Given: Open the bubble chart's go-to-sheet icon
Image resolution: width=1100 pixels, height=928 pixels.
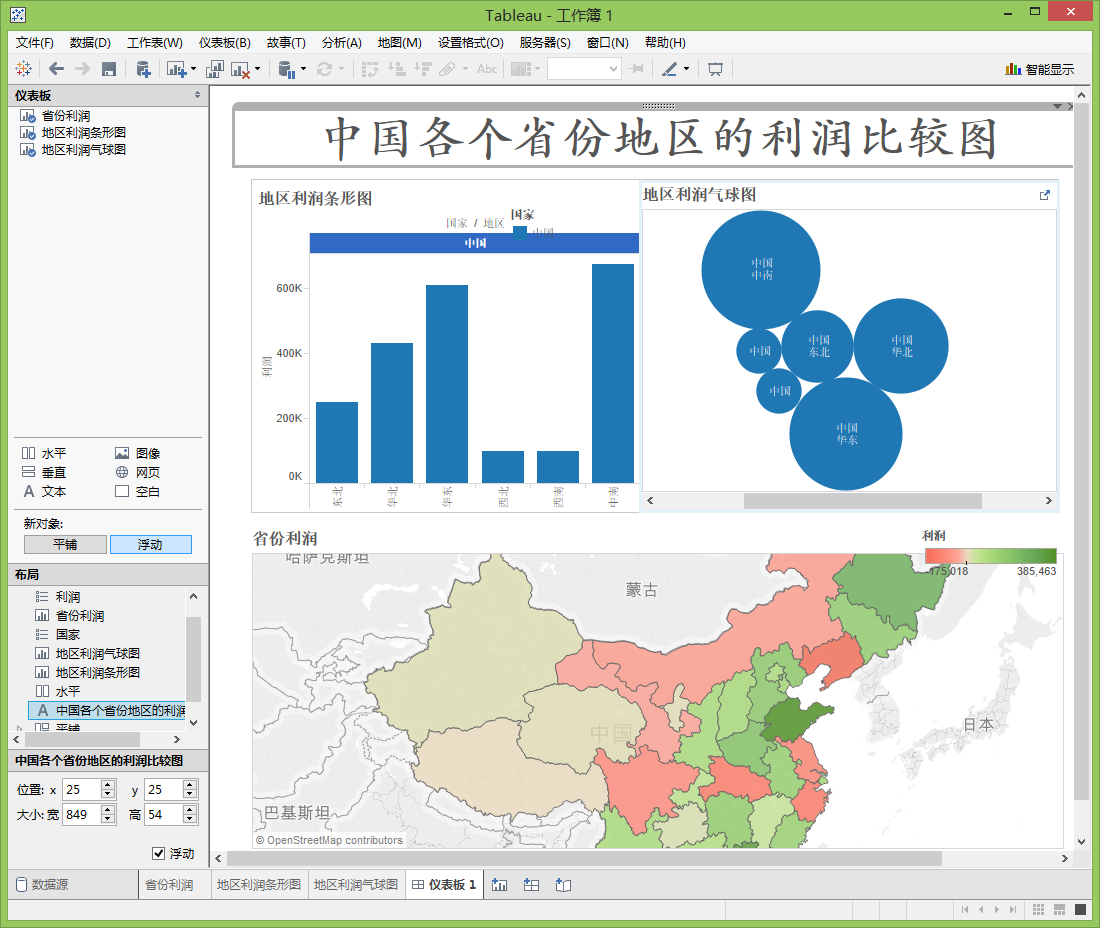Looking at the screenshot, I should [x=1045, y=195].
